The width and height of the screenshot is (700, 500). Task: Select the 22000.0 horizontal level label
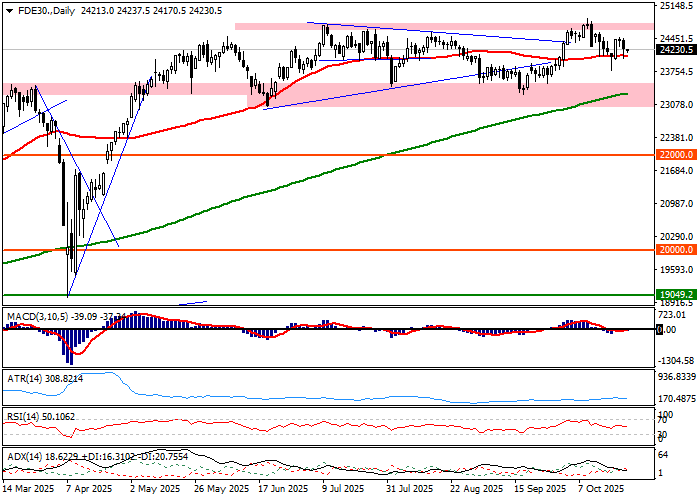click(676, 155)
